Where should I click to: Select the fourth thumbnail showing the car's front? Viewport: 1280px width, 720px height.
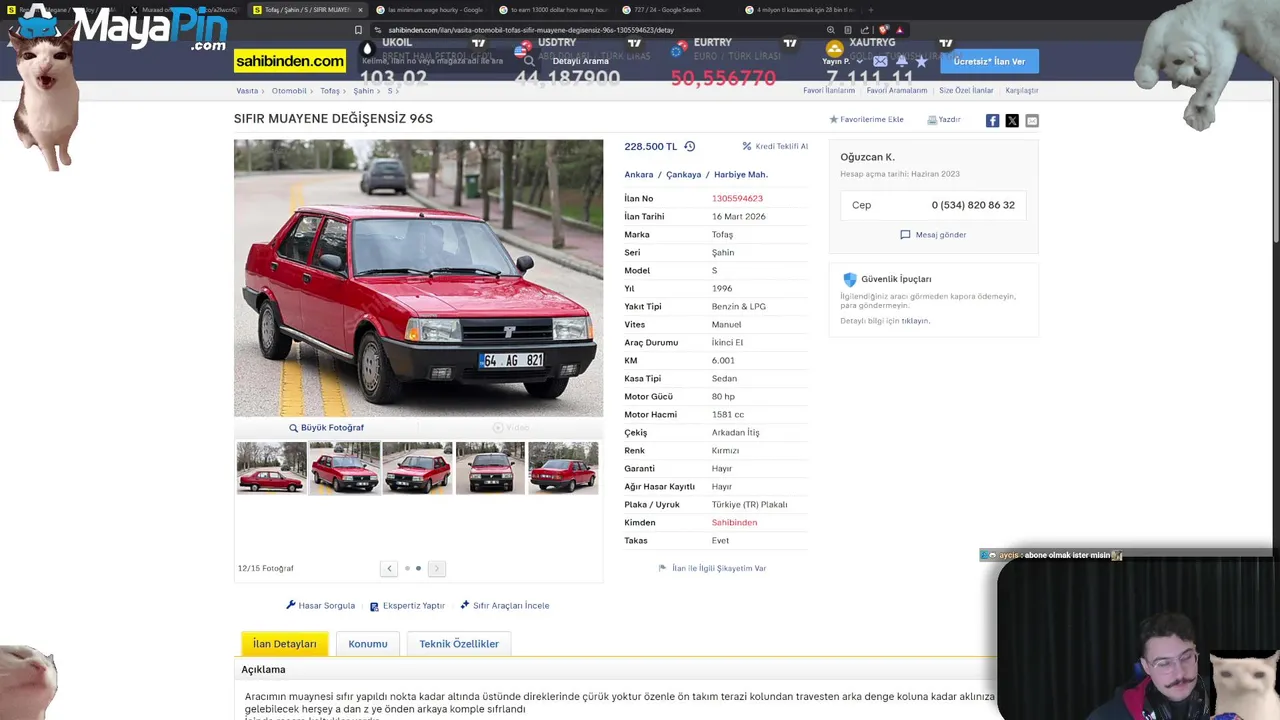tap(490, 468)
